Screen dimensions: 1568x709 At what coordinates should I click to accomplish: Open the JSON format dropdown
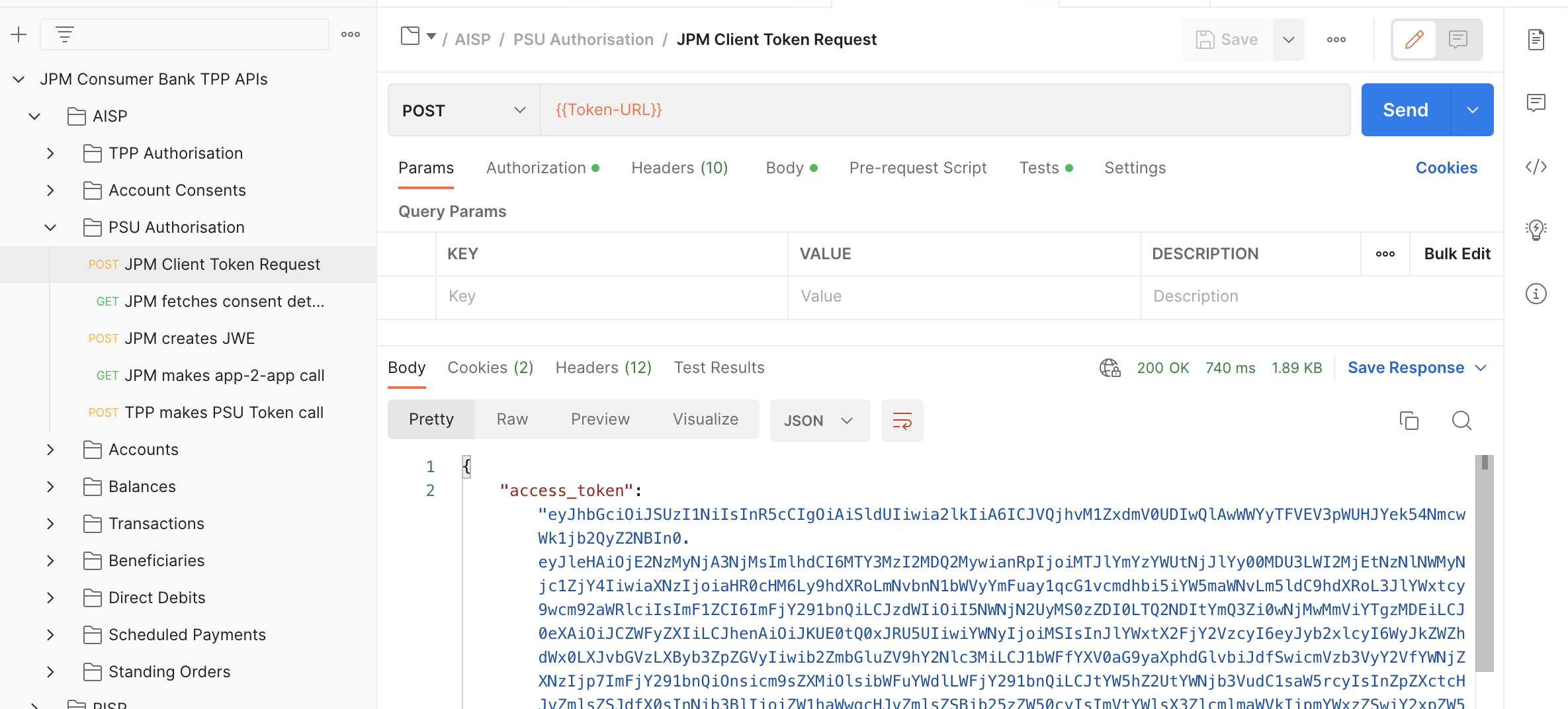tap(818, 421)
